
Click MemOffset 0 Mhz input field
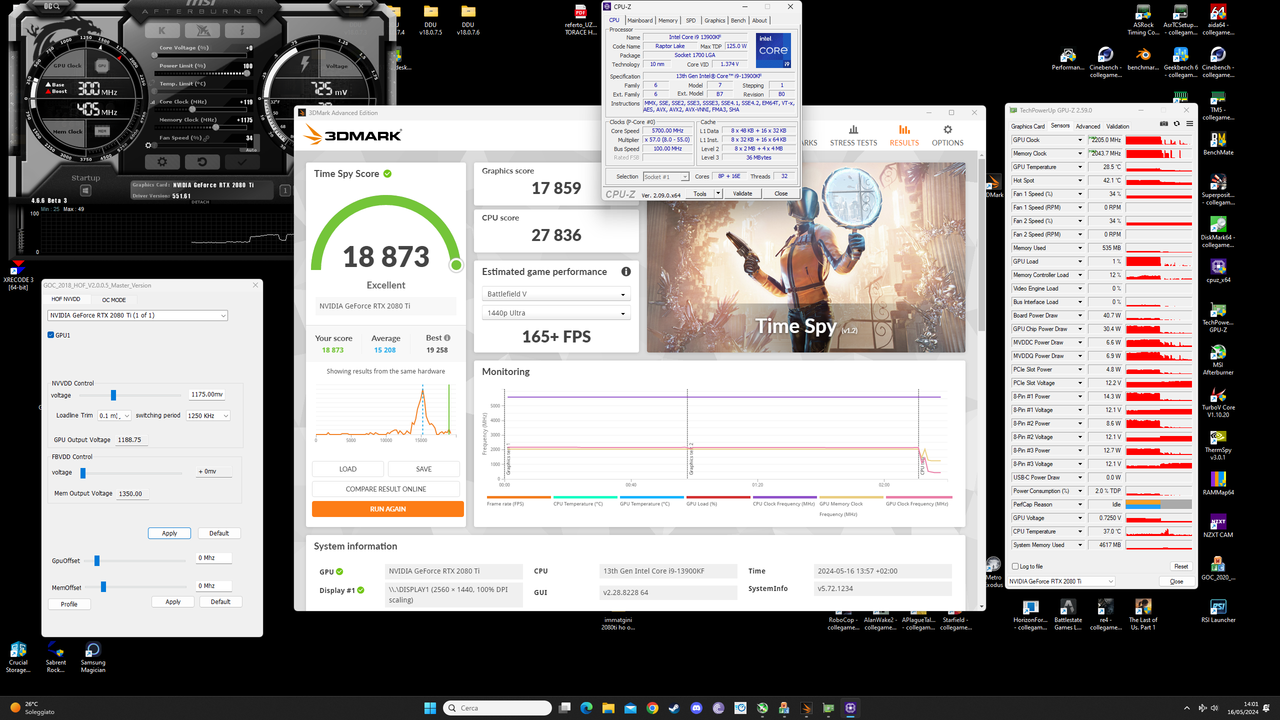pyautogui.click(x=214, y=586)
